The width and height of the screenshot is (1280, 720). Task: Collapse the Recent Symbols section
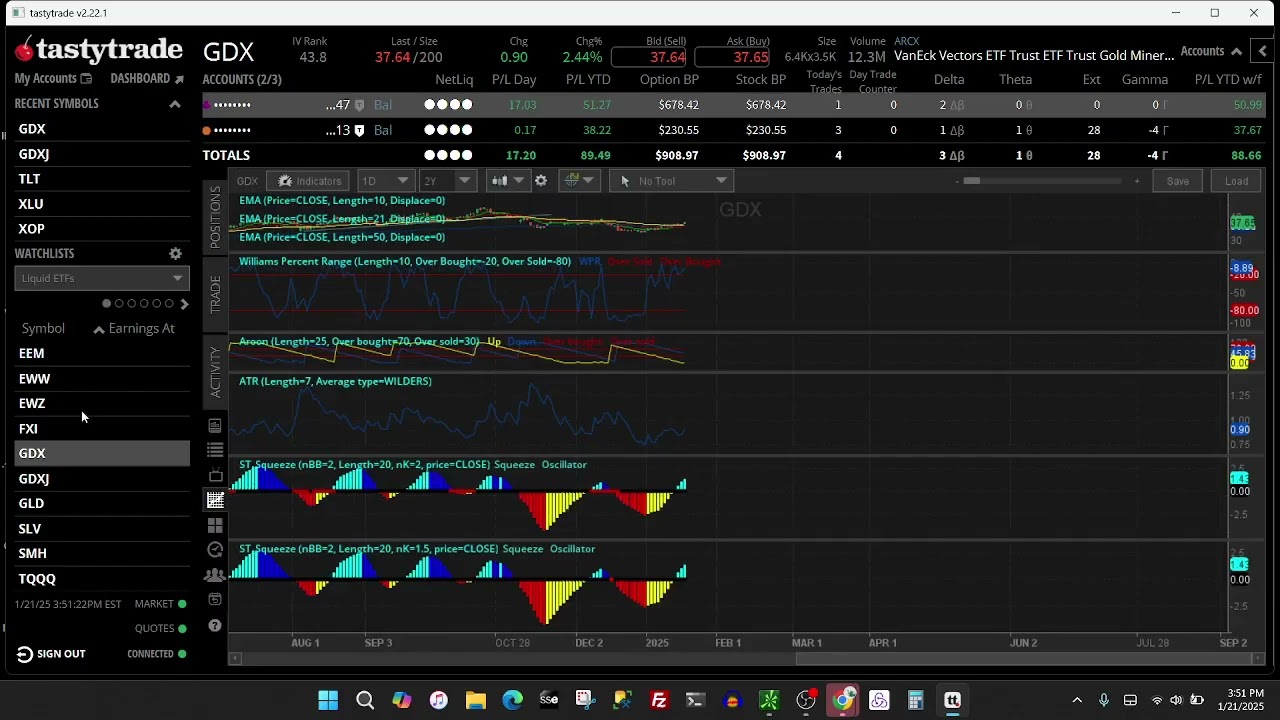(x=175, y=104)
